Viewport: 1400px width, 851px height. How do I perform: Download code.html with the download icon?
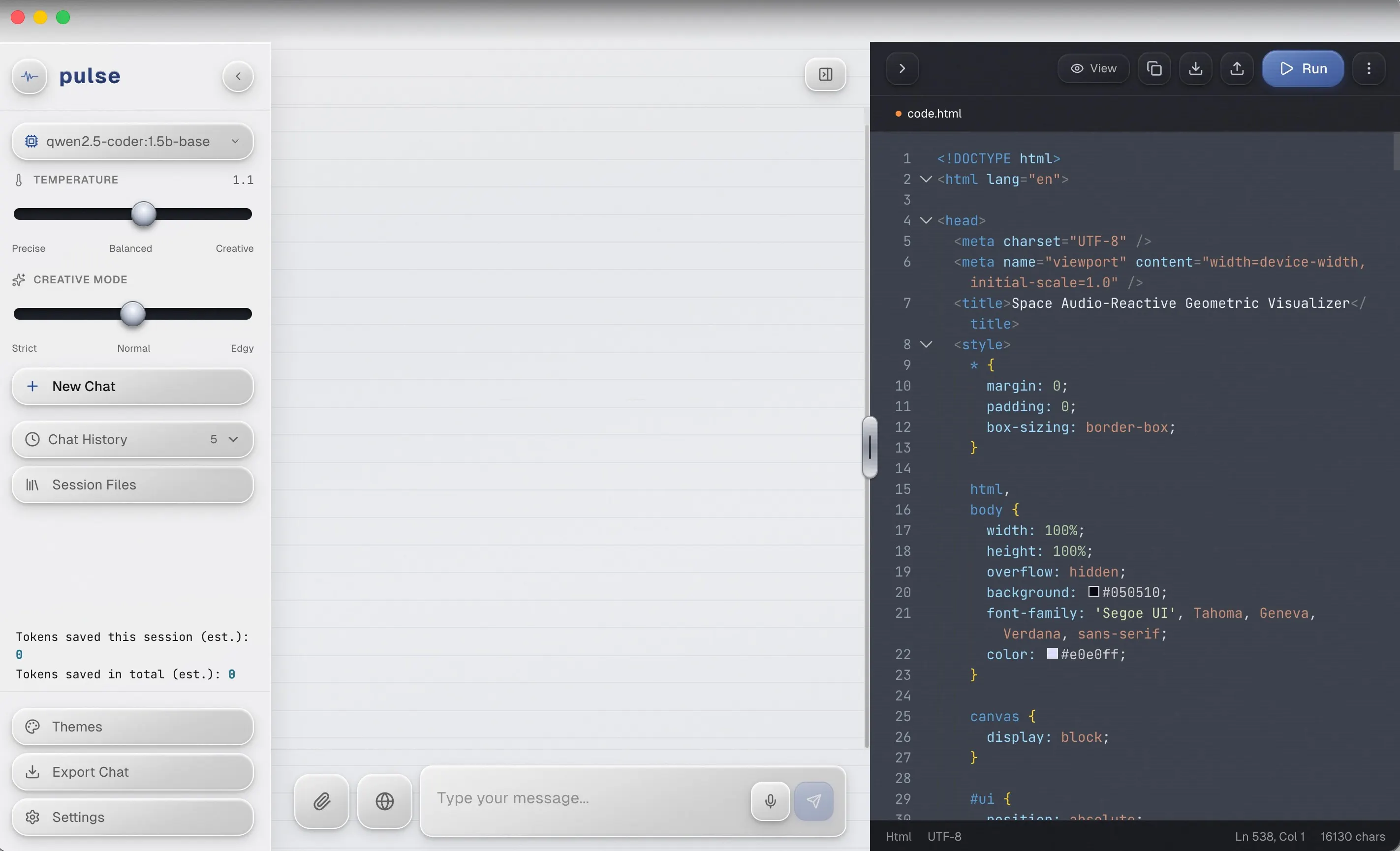click(1195, 68)
